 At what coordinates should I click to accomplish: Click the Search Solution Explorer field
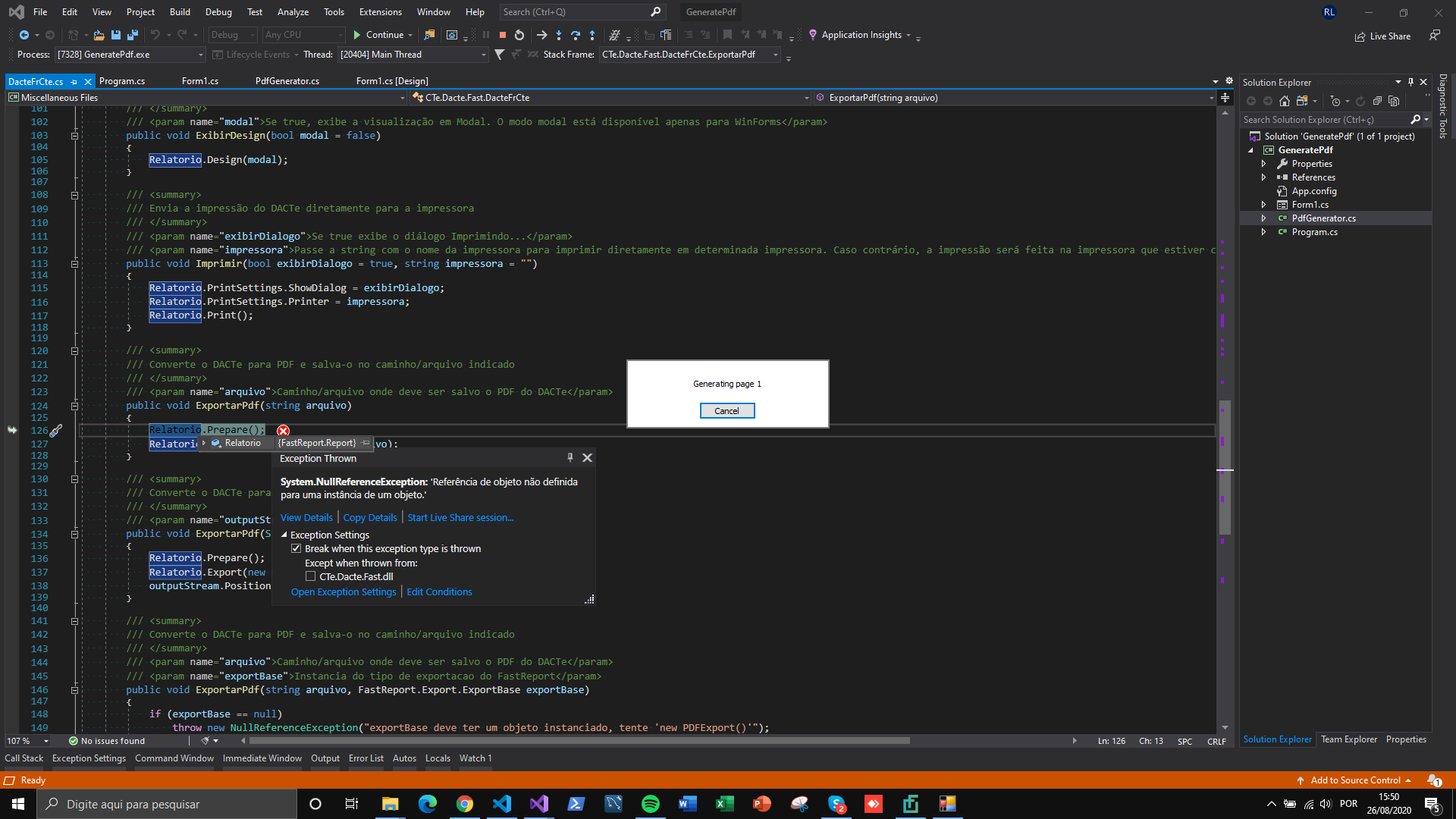[1327, 119]
